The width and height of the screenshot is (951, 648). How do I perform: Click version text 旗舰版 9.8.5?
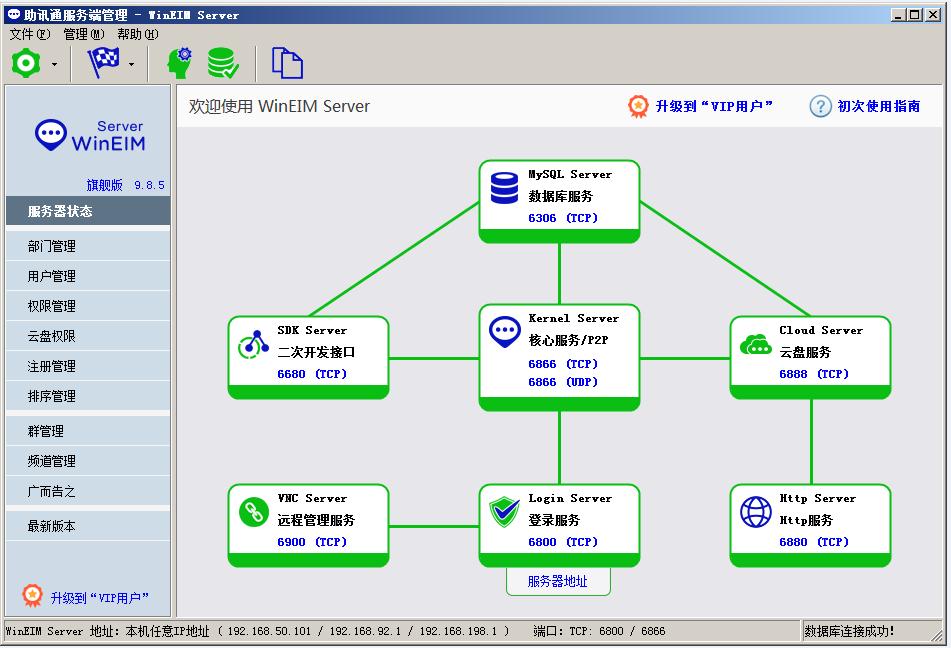pyautogui.click(x=126, y=185)
